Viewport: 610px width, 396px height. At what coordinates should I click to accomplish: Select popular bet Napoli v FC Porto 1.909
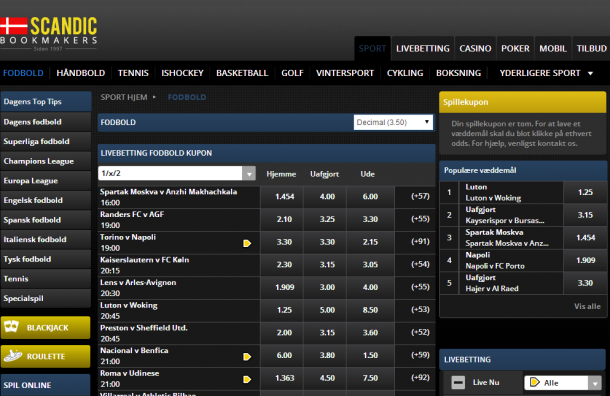coord(585,260)
